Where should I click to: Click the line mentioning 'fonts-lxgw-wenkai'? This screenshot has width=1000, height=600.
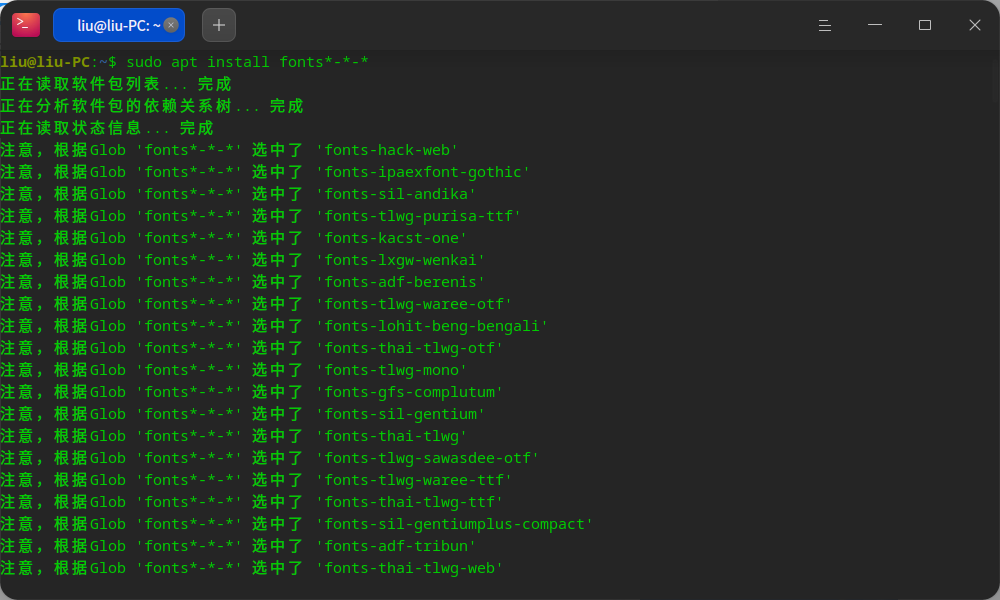(x=242, y=260)
